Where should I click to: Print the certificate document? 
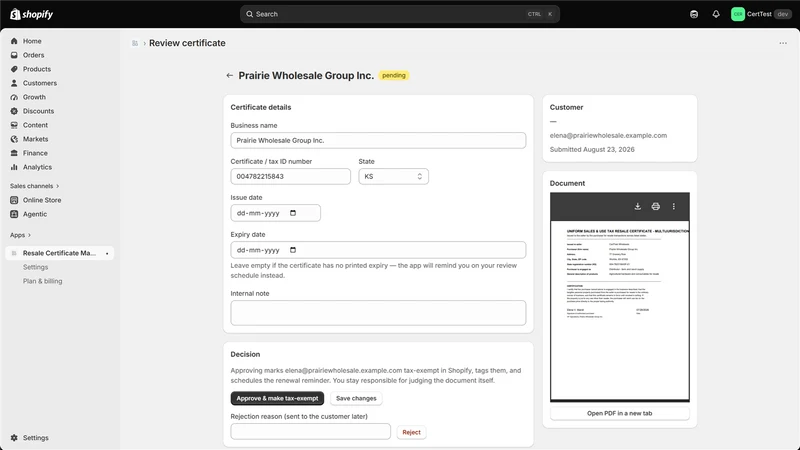tap(656, 207)
